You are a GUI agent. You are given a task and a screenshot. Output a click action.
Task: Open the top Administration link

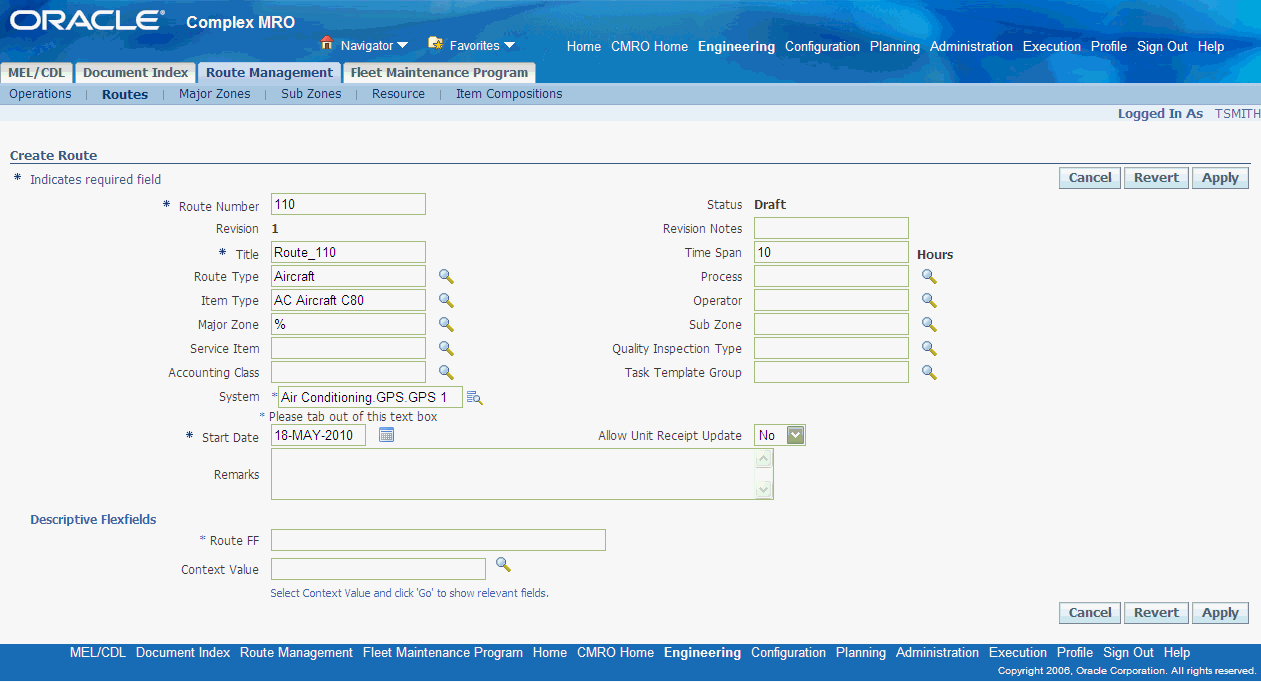[971, 47]
